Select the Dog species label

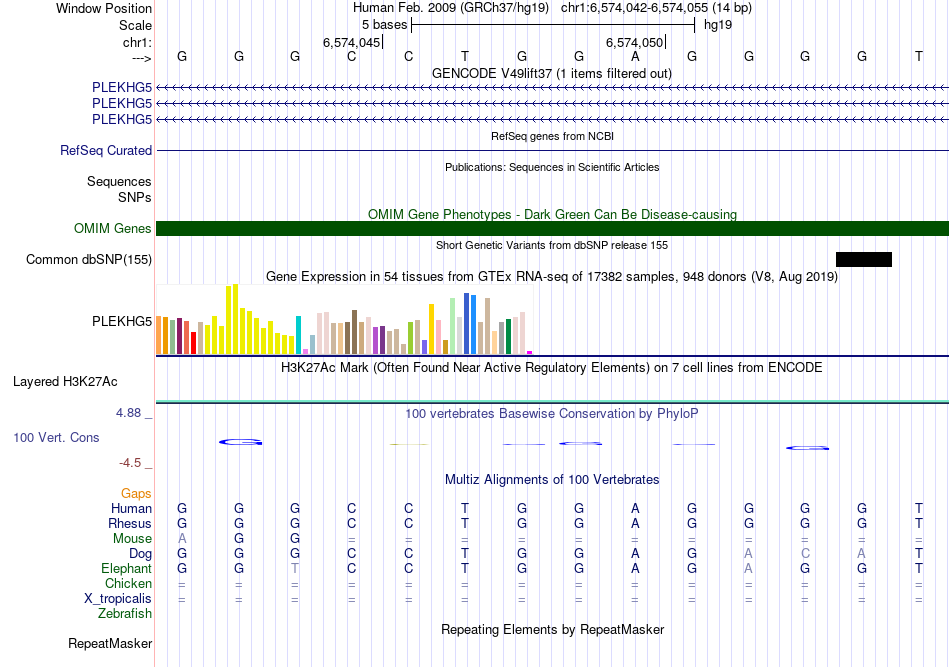(141, 554)
